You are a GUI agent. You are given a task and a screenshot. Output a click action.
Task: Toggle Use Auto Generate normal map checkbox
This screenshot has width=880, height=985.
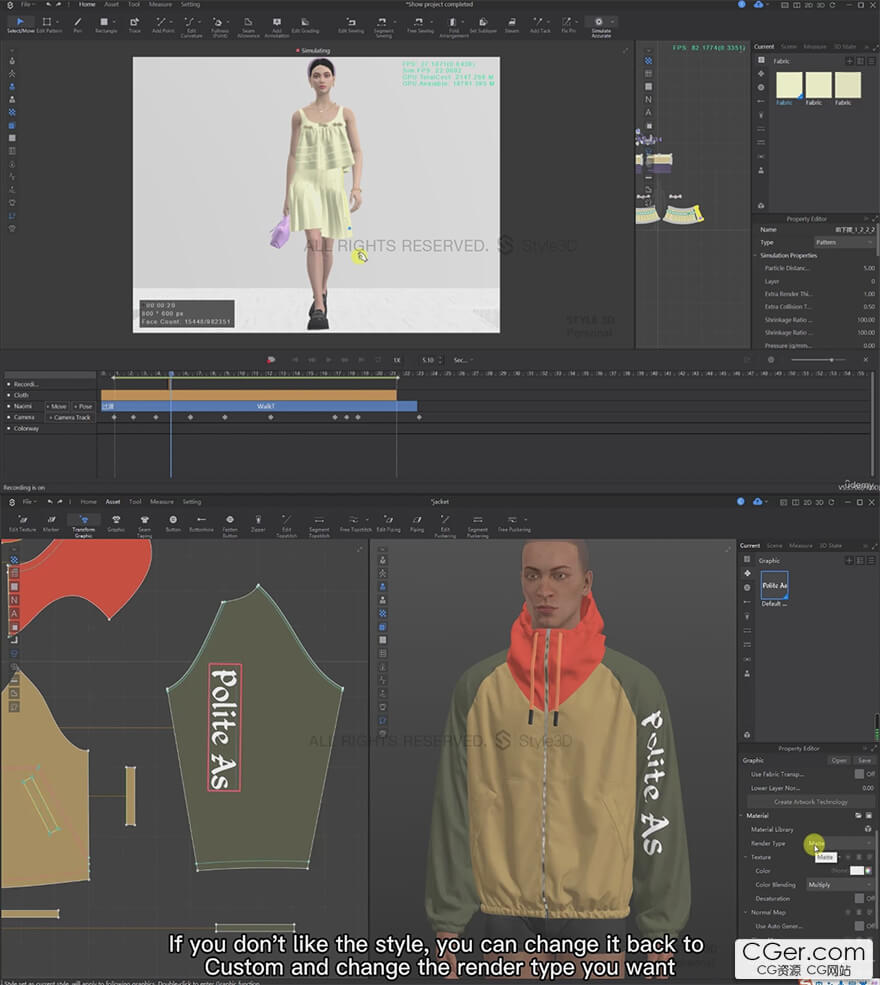(859, 926)
